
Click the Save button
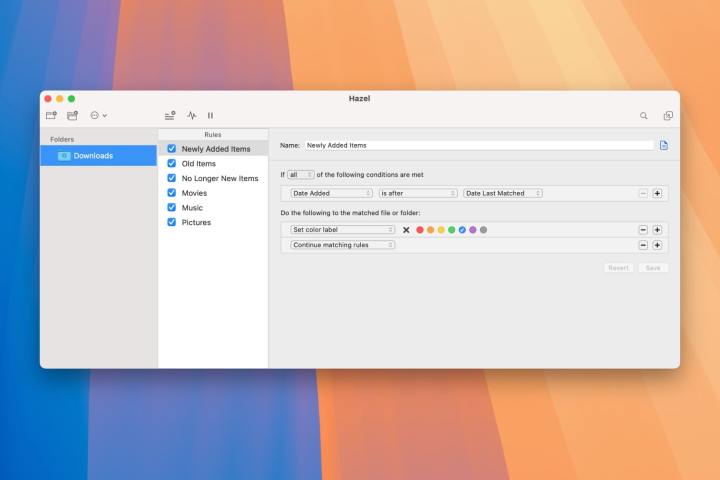click(653, 268)
